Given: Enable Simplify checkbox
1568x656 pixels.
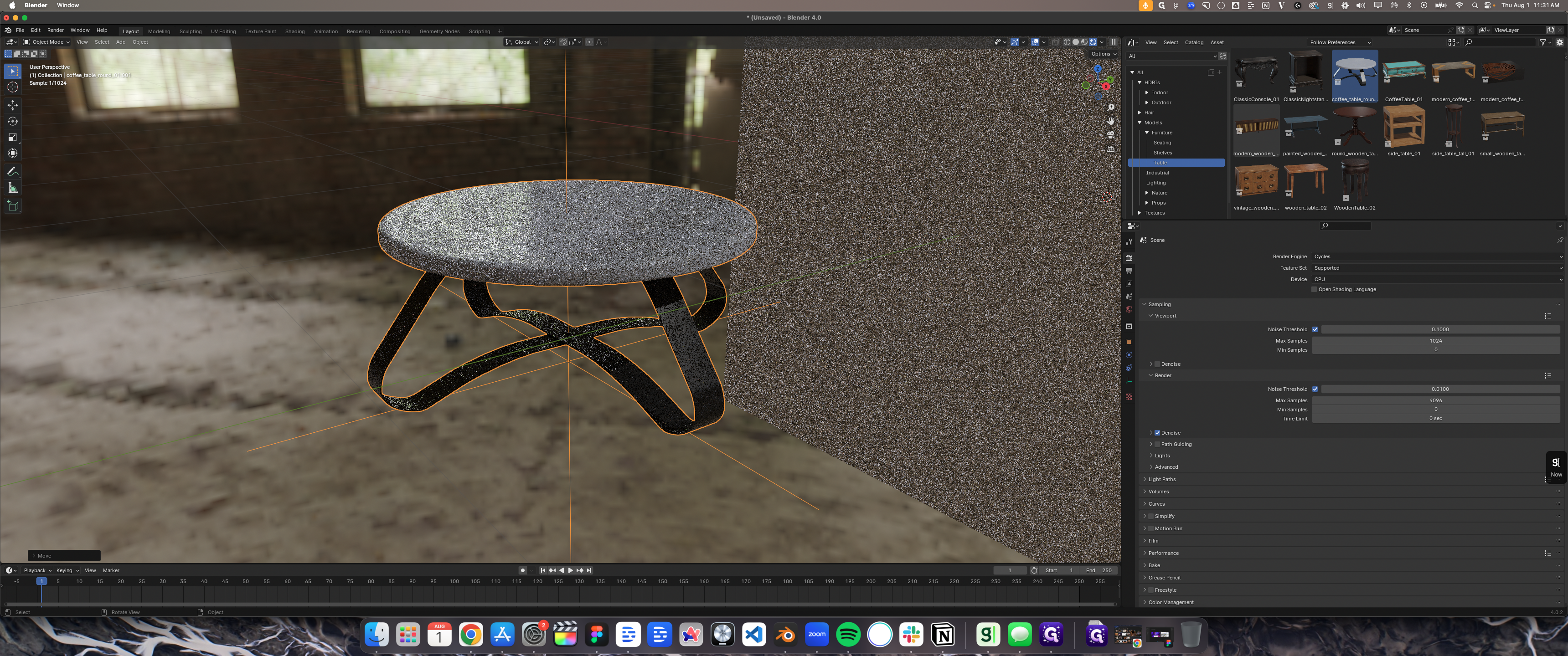Looking at the screenshot, I should (1151, 516).
